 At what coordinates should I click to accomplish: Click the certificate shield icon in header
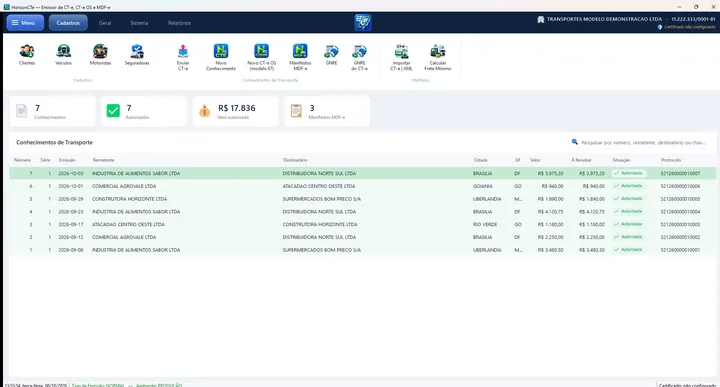(x=660, y=27)
